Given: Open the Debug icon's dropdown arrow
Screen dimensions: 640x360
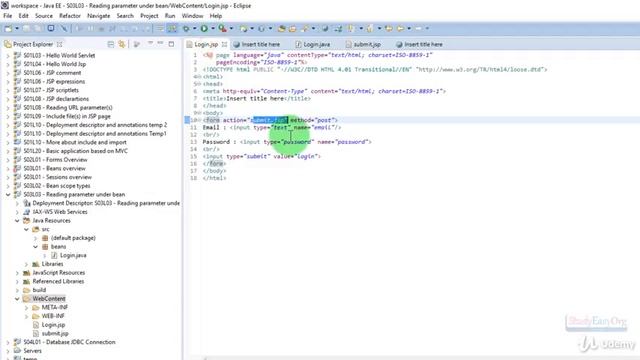Looking at the screenshot, I should 194,29.
